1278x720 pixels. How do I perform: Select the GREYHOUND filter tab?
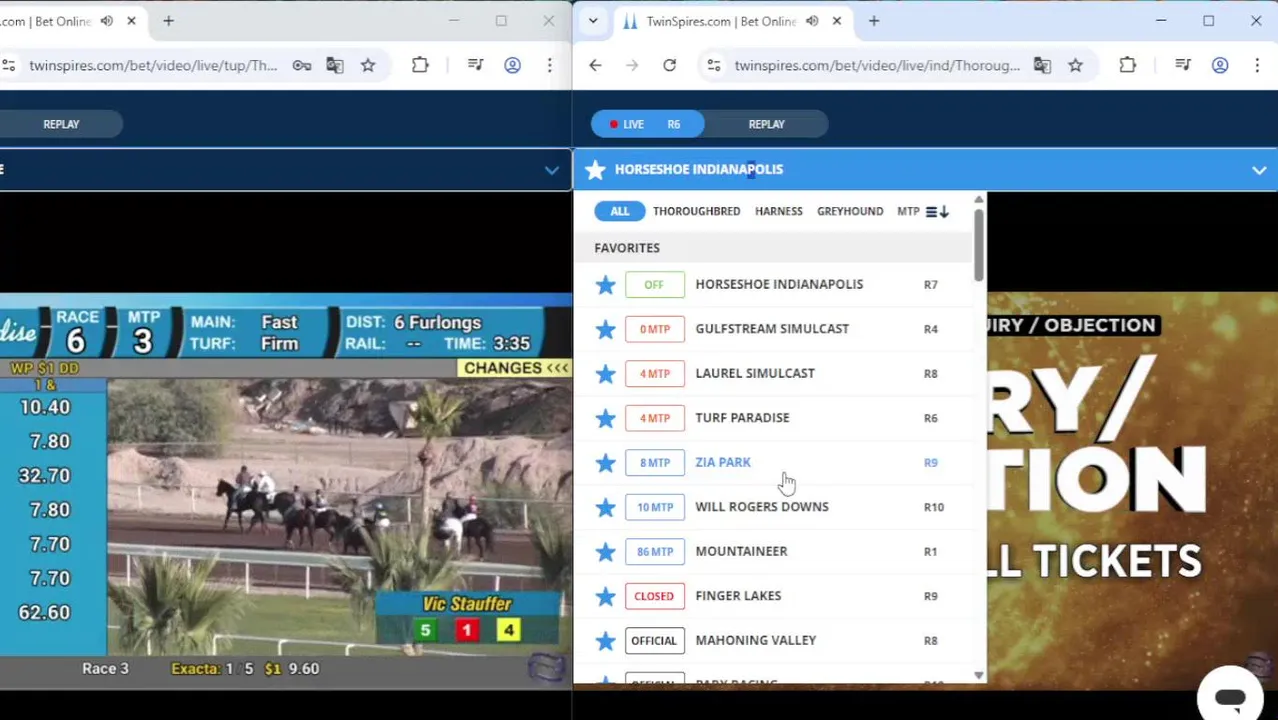pyautogui.click(x=849, y=211)
